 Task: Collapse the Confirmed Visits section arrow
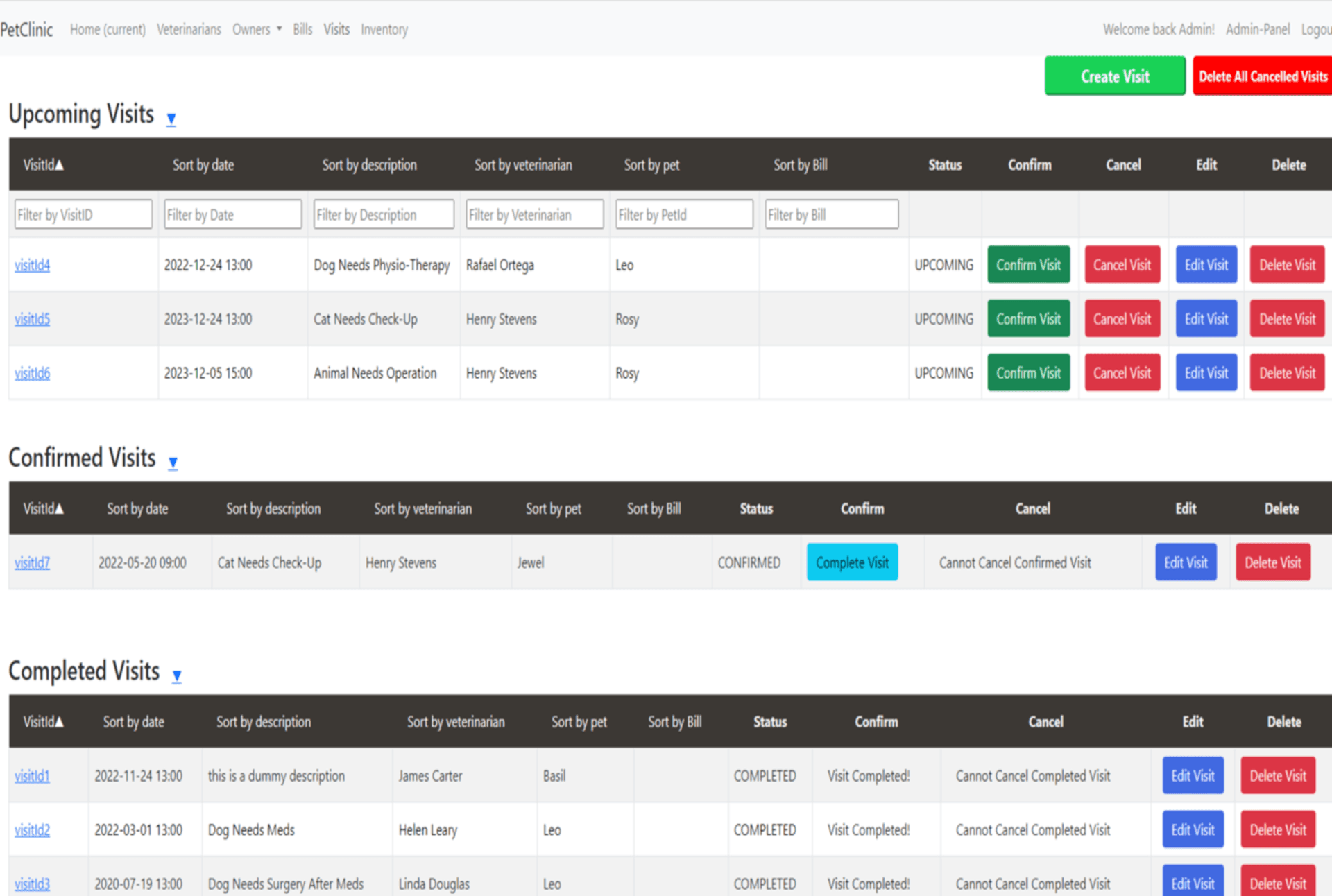pyautogui.click(x=173, y=463)
